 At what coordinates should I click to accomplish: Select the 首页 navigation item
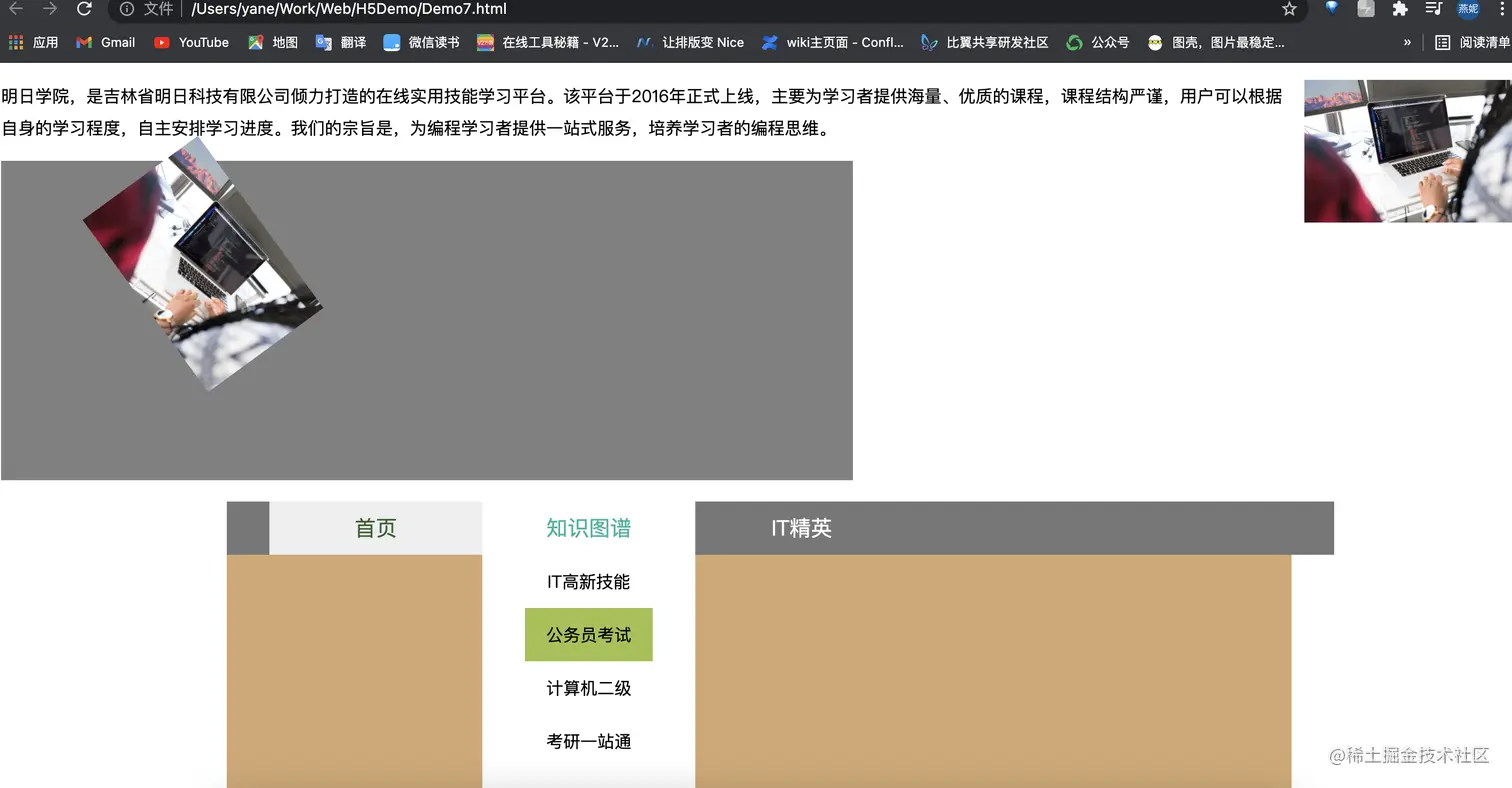tap(375, 528)
